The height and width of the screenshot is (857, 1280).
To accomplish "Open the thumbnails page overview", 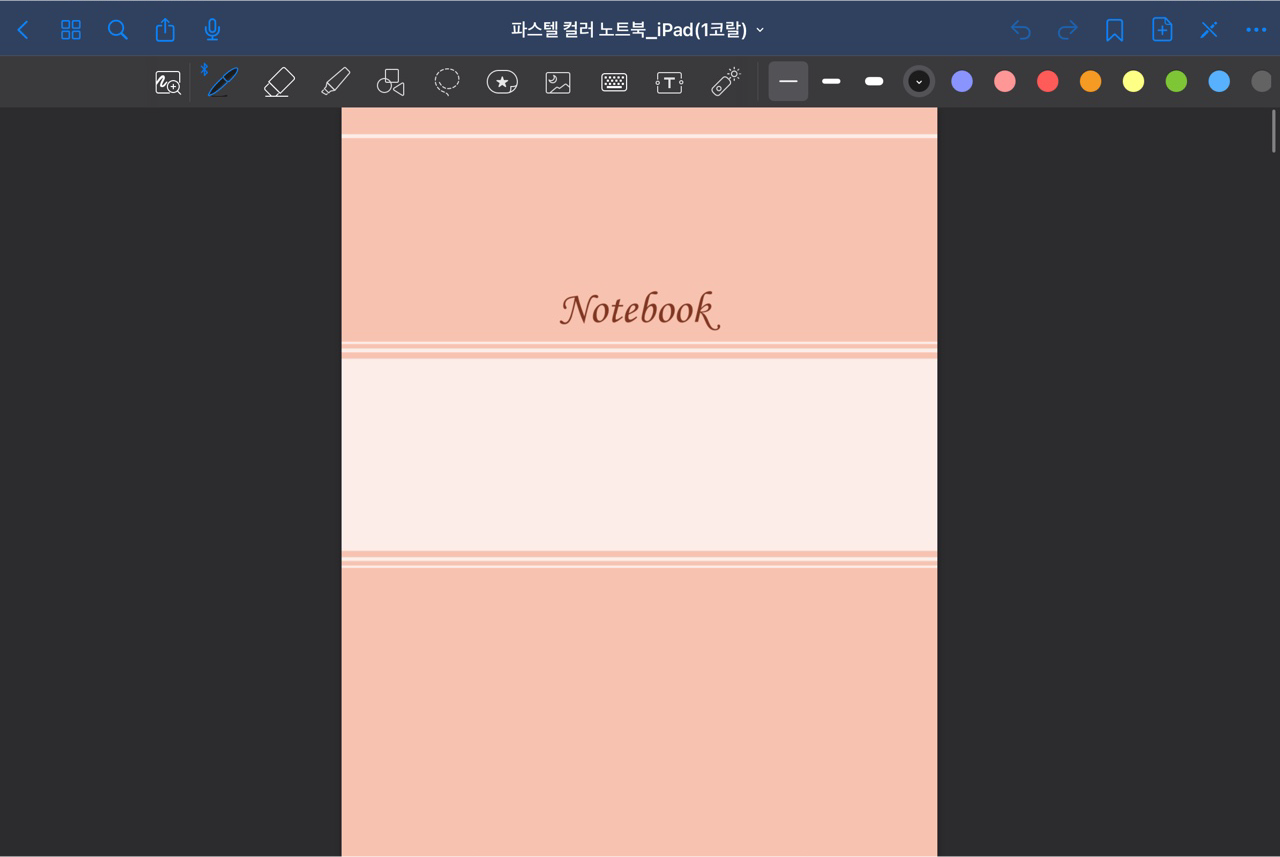I will pyautogui.click(x=70, y=29).
